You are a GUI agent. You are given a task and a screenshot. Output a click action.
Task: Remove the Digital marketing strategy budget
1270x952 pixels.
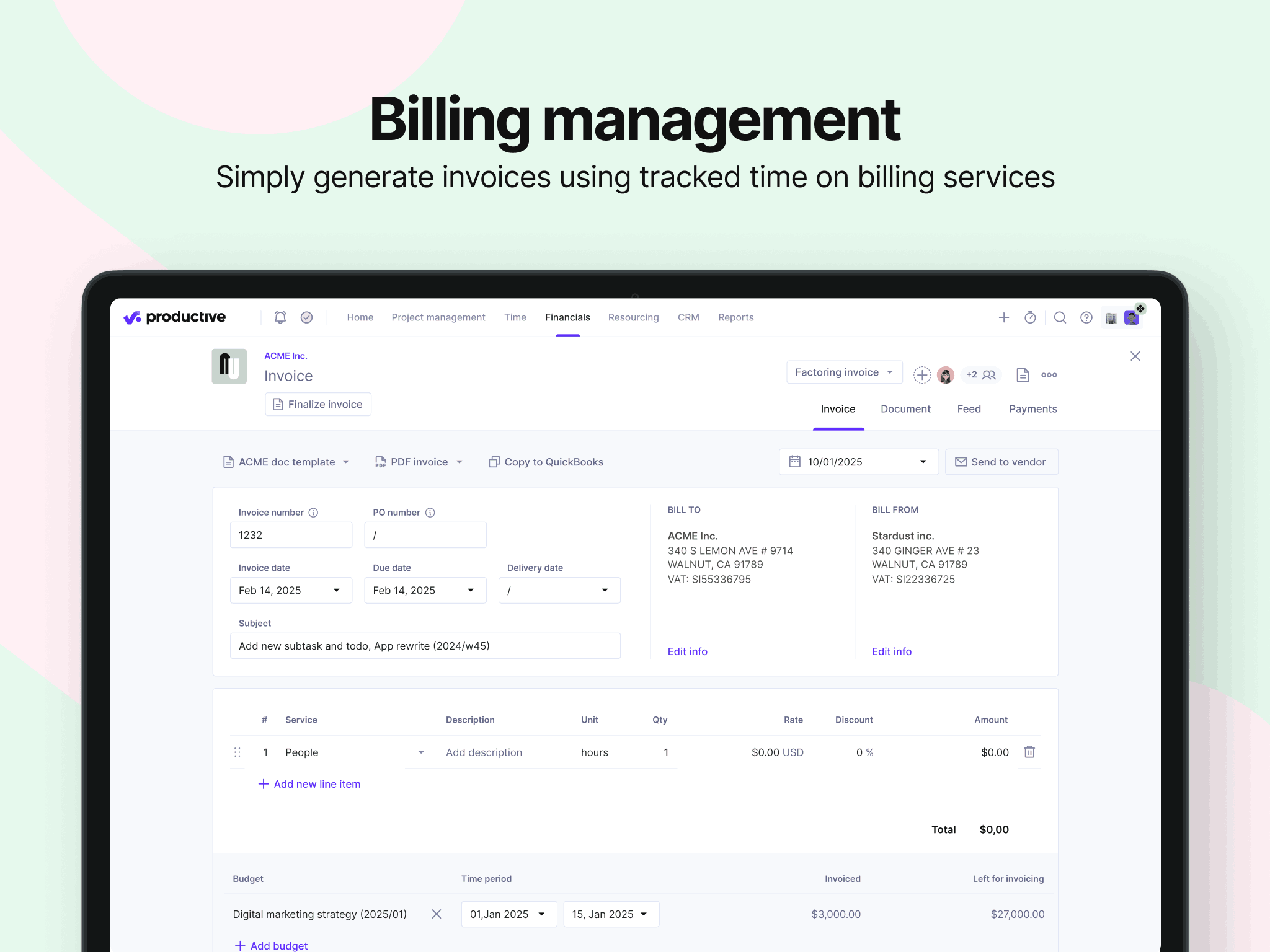(x=437, y=914)
